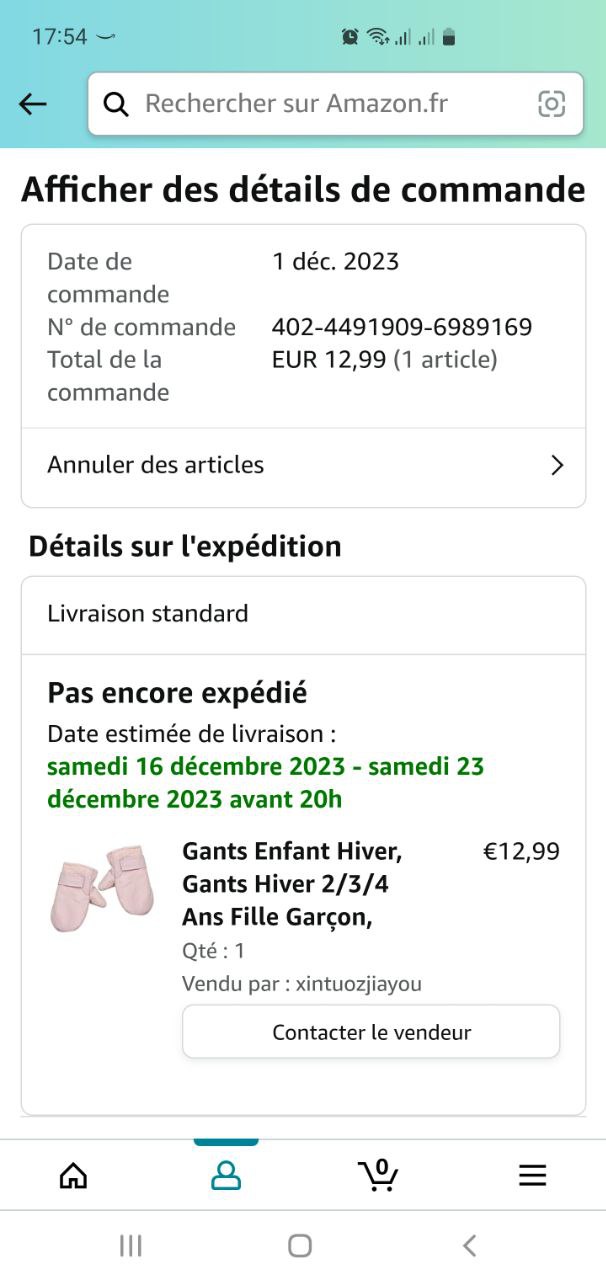Open Gants Enfant Hiver product link

292,884
